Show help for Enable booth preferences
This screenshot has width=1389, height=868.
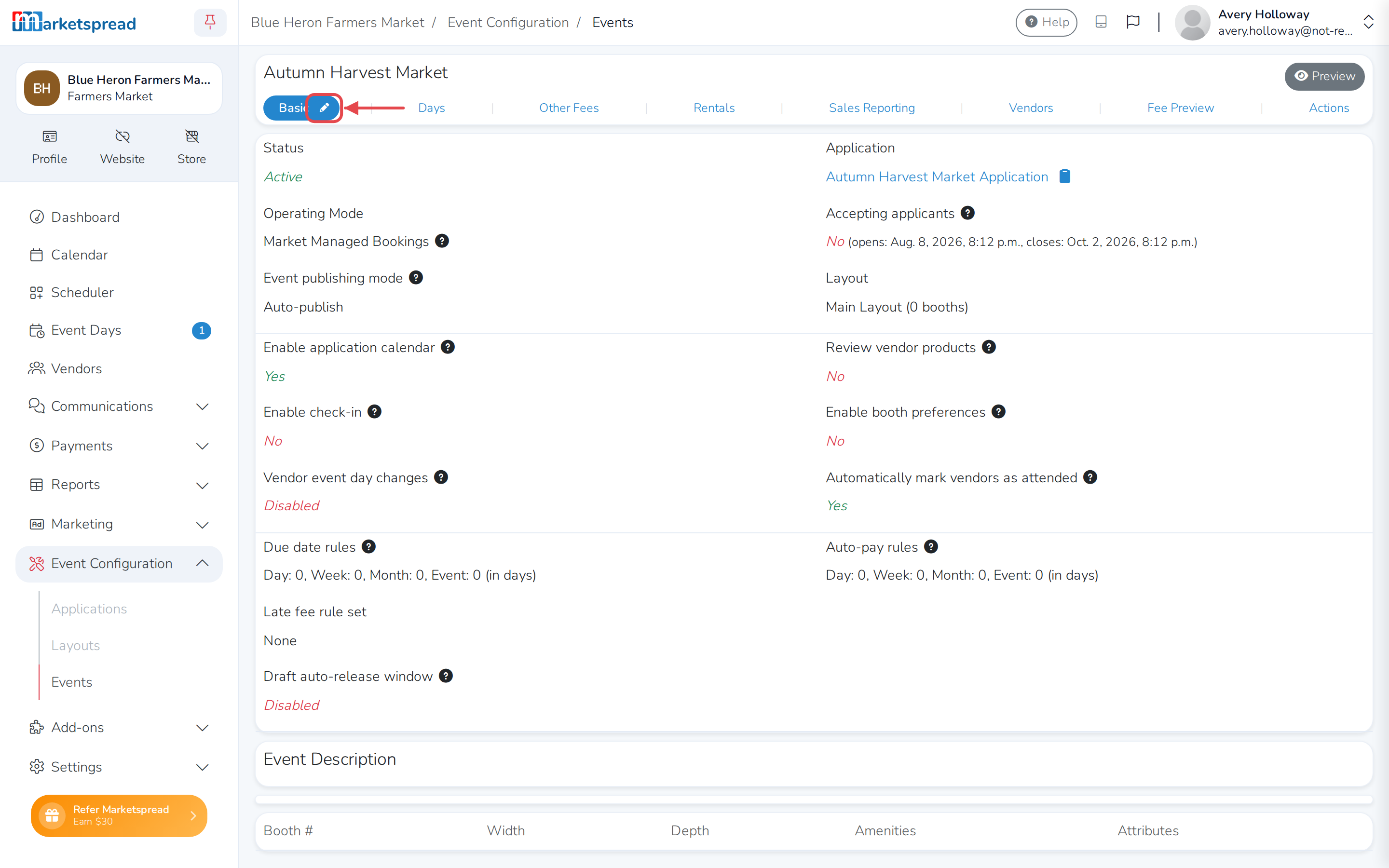[x=999, y=412]
